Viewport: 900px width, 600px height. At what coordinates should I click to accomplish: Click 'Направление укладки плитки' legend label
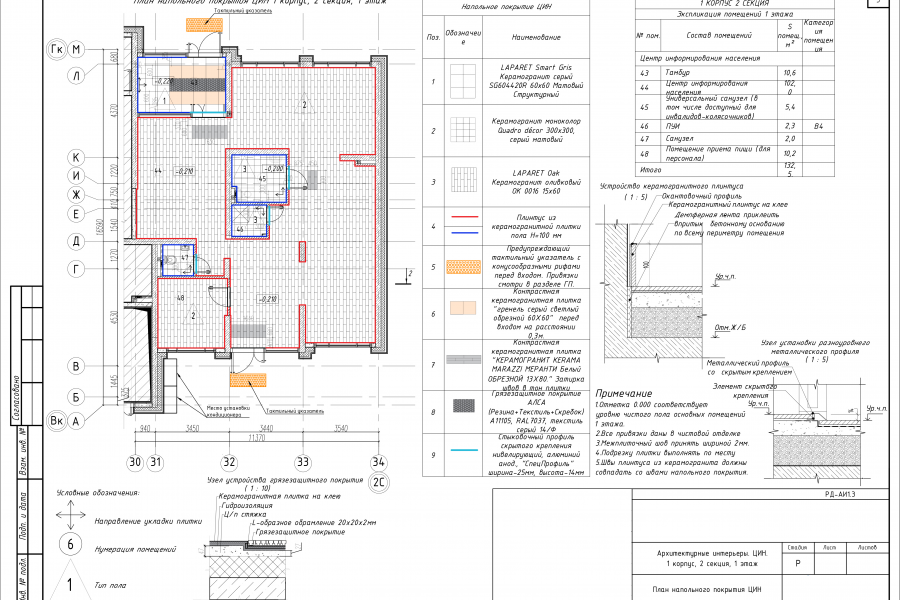pos(148,521)
